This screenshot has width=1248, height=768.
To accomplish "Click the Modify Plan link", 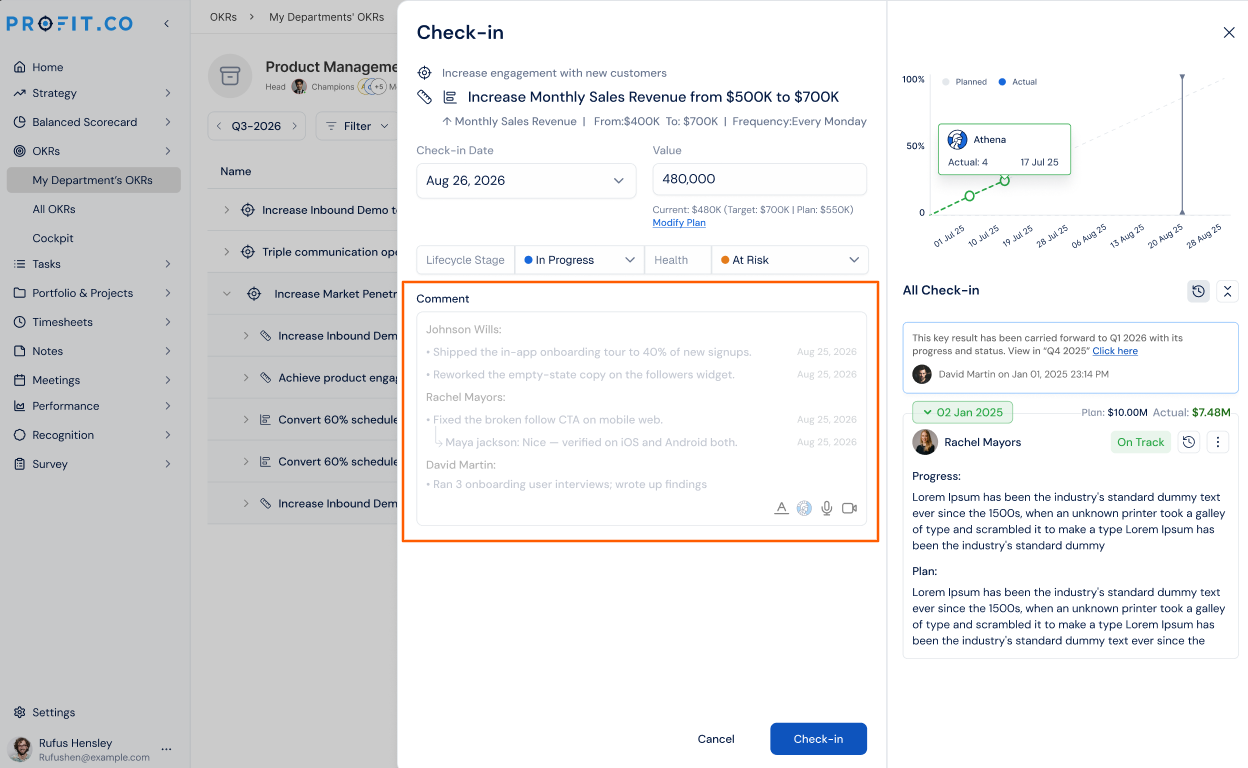I will click(x=679, y=222).
